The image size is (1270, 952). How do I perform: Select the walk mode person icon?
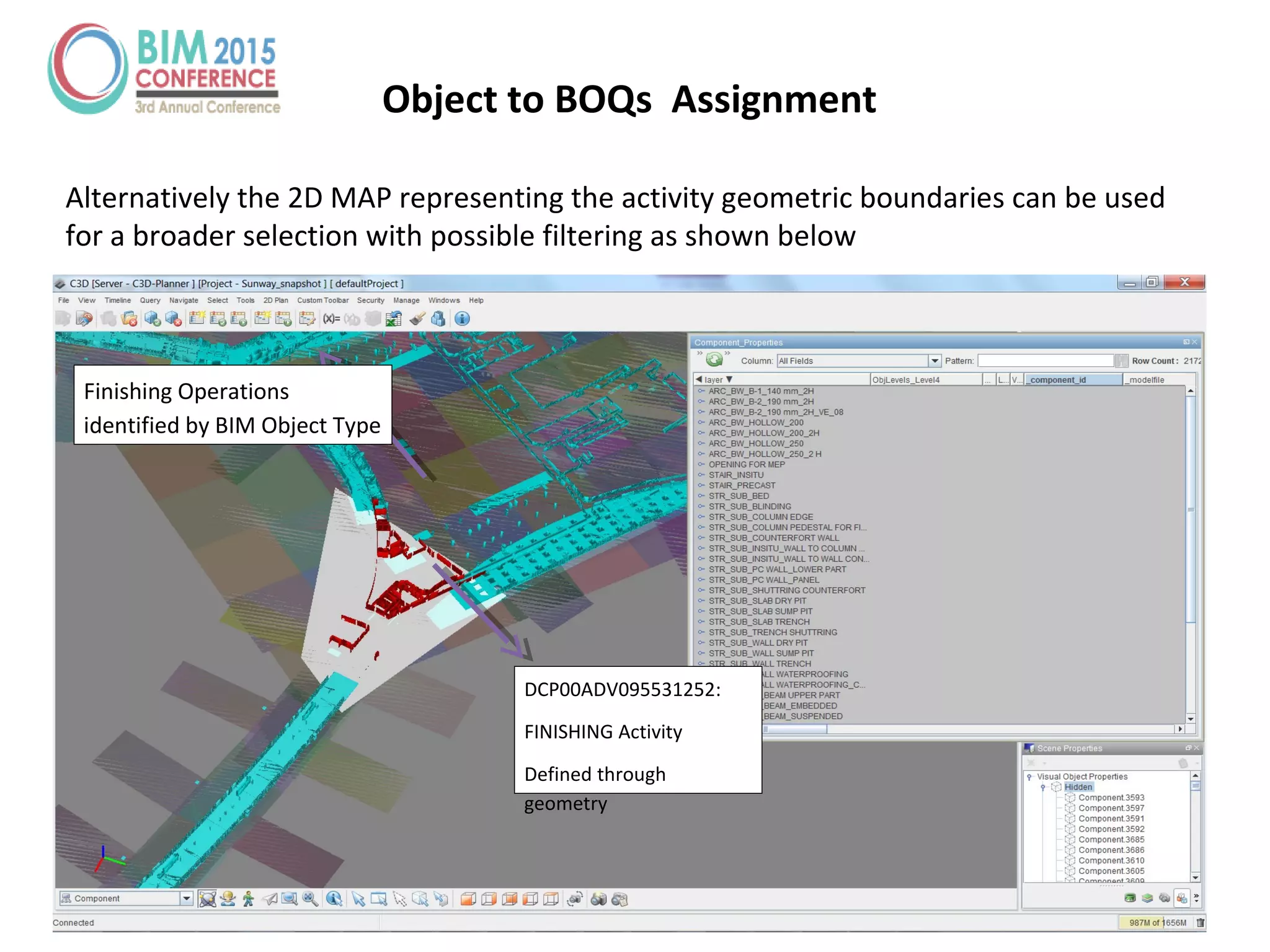(x=249, y=899)
